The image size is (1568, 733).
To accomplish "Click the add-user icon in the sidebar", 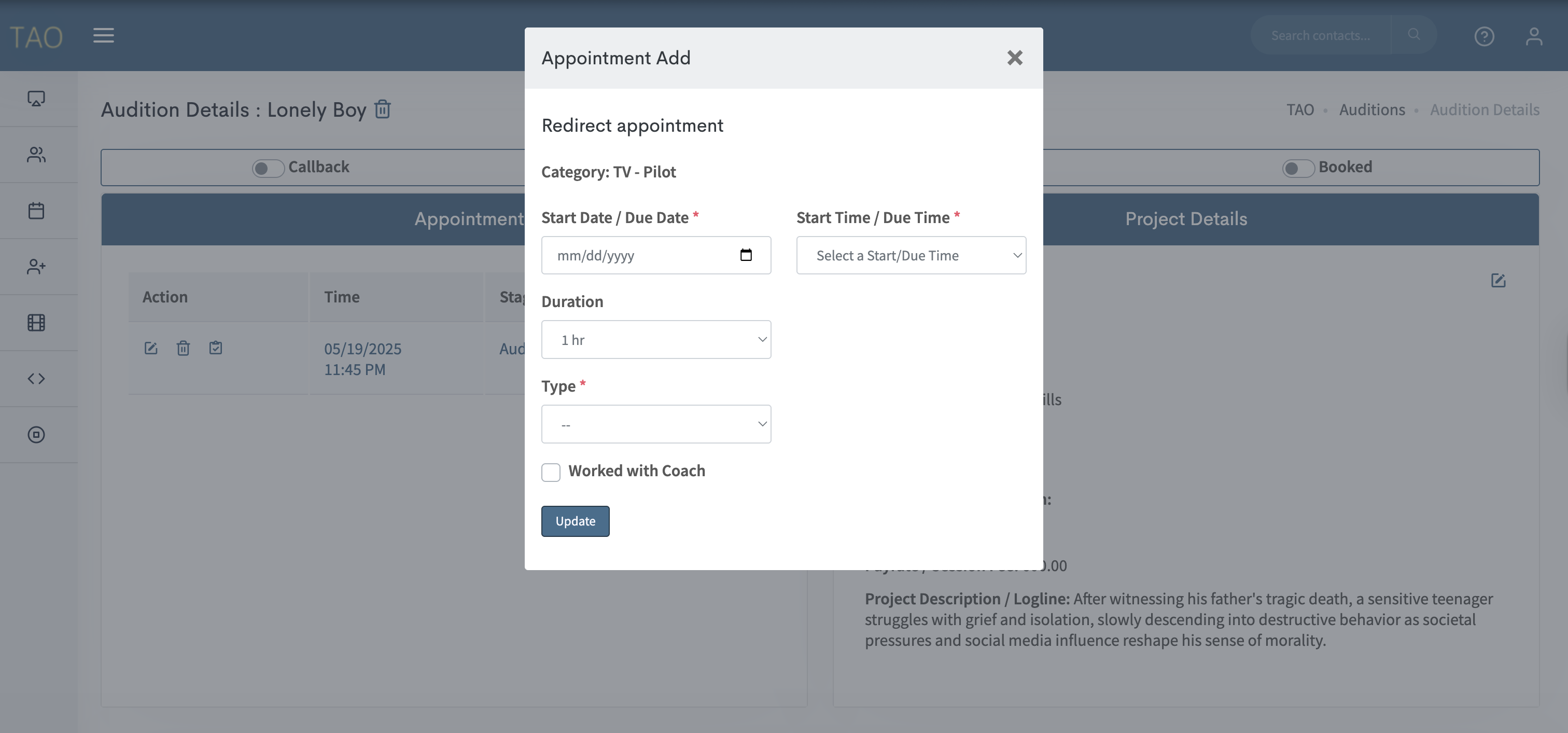I will coord(36,267).
